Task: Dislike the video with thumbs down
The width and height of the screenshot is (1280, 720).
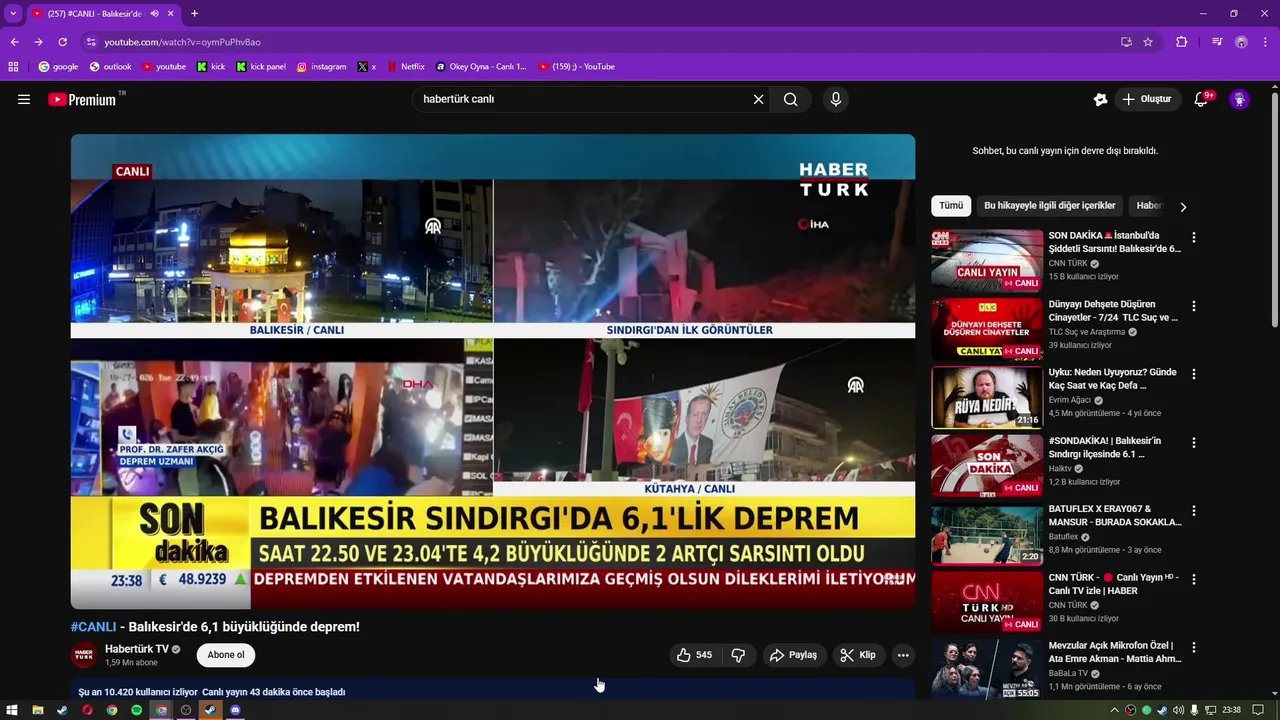Action: (738, 655)
